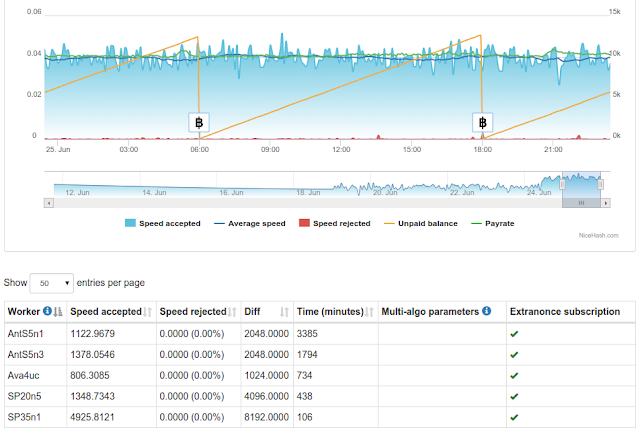
Task: Click the navigator right scroll arrow
Action: tap(606, 203)
